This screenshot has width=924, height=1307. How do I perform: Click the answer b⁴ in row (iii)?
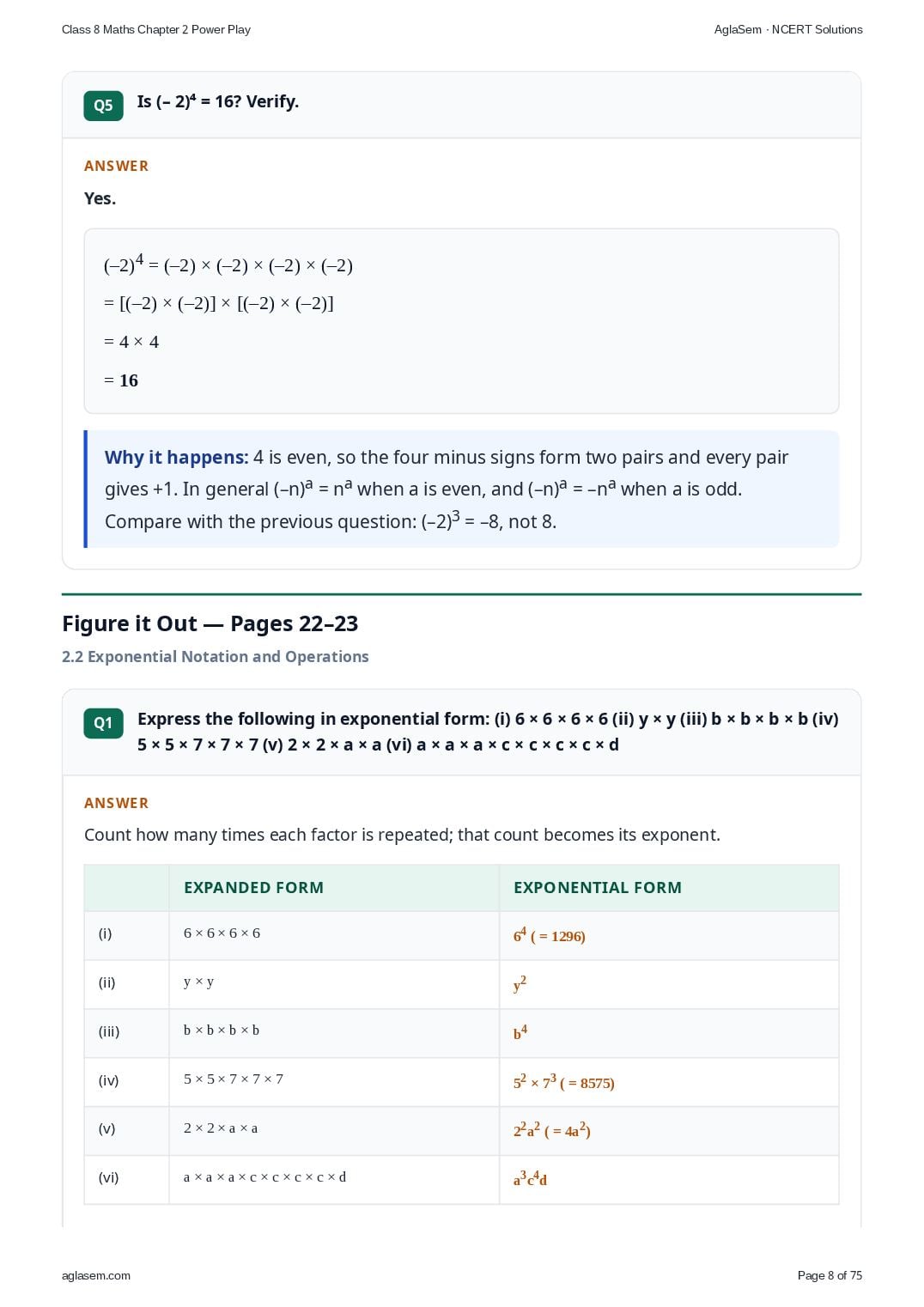(520, 1032)
